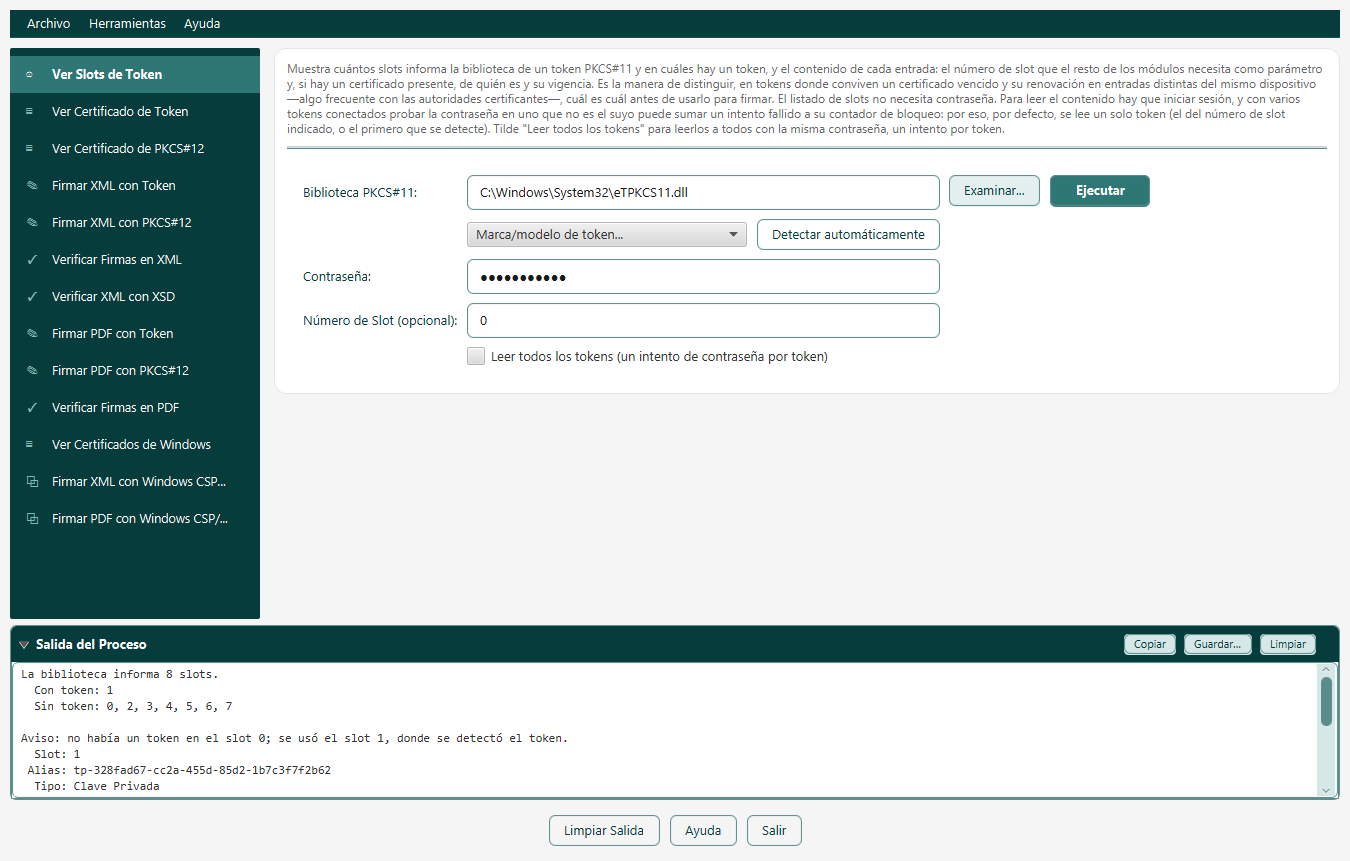This screenshot has height=861, width=1350.
Task: Click the pen icon beside Firmar XML con Token
Action: 30,185
